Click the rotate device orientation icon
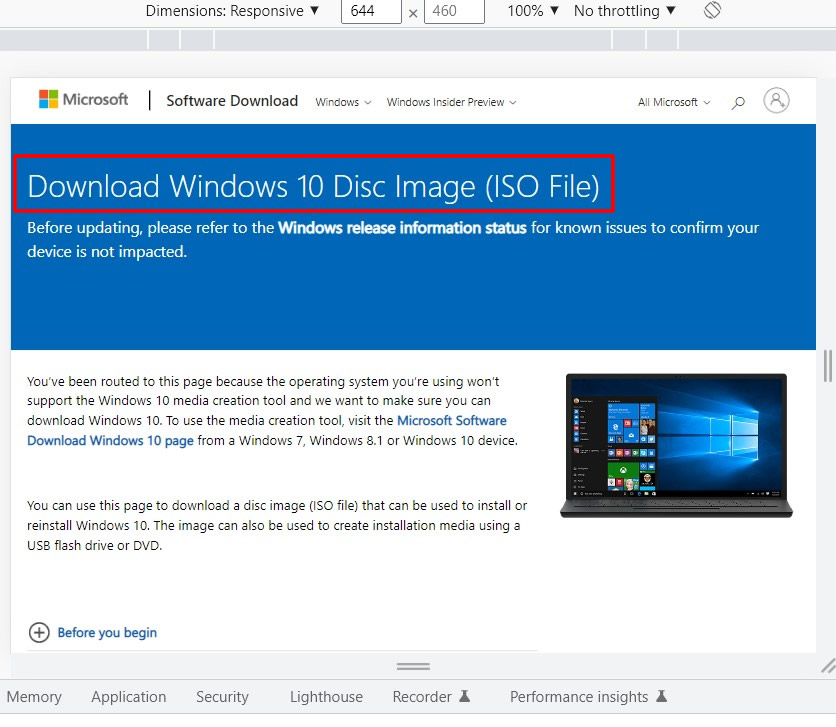Image resolution: width=836 pixels, height=727 pixels. click(712, 11)
